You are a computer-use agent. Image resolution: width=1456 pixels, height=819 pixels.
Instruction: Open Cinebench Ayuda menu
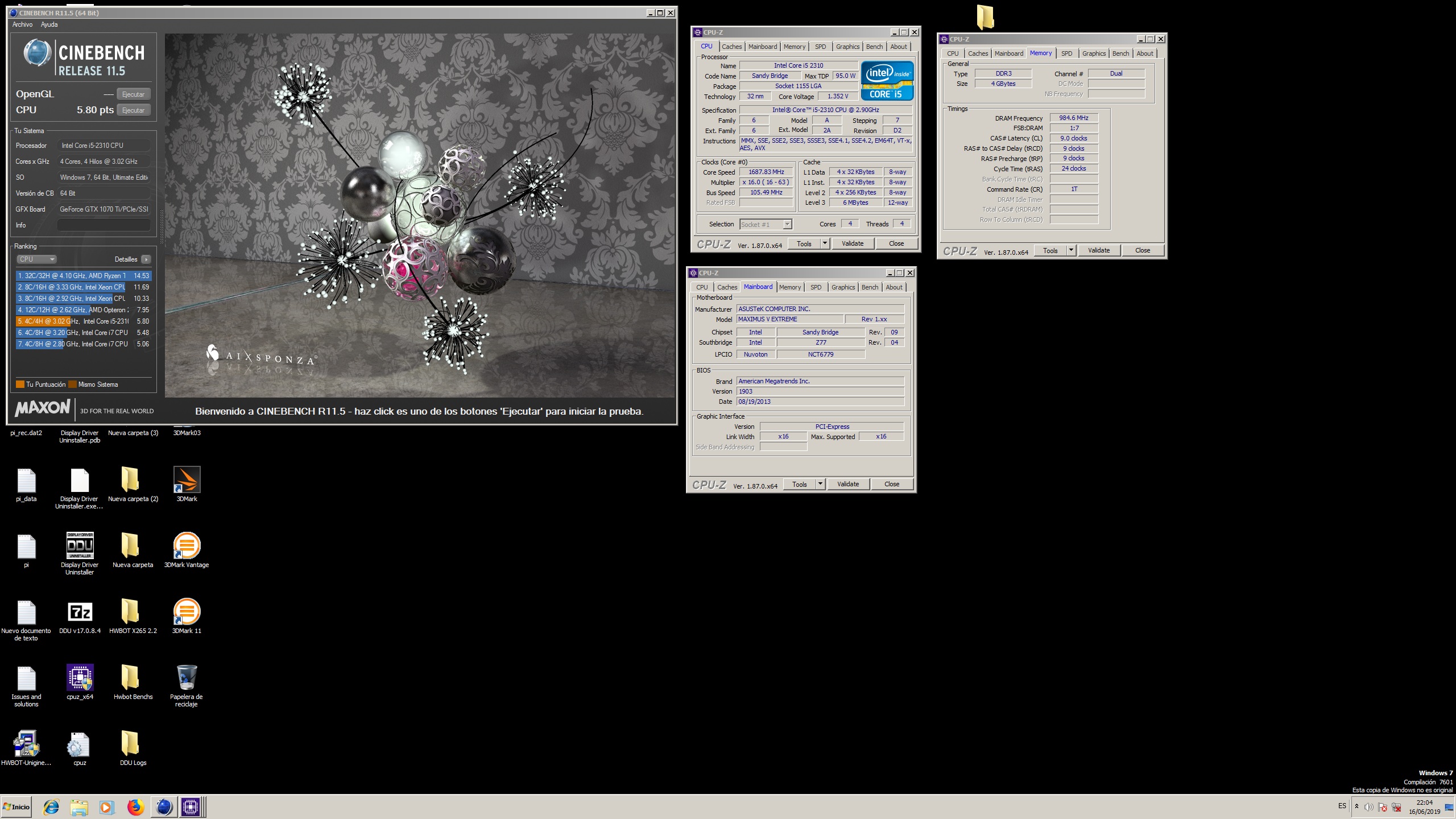[x=49, y=24]
